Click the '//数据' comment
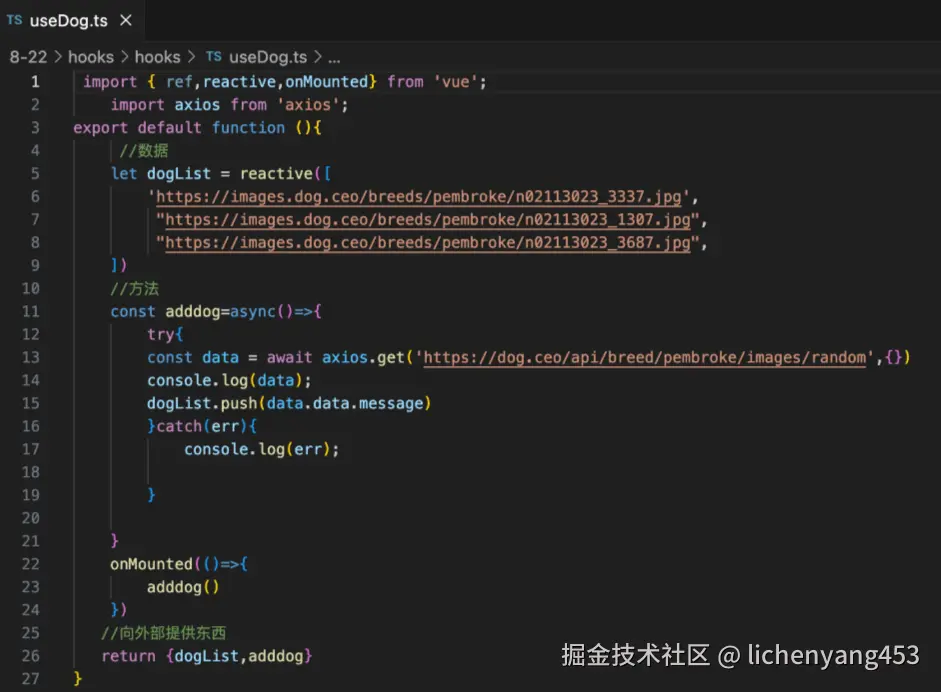This screenshot has height=692, width=941. pyautogui.click(x=144, y=151)
